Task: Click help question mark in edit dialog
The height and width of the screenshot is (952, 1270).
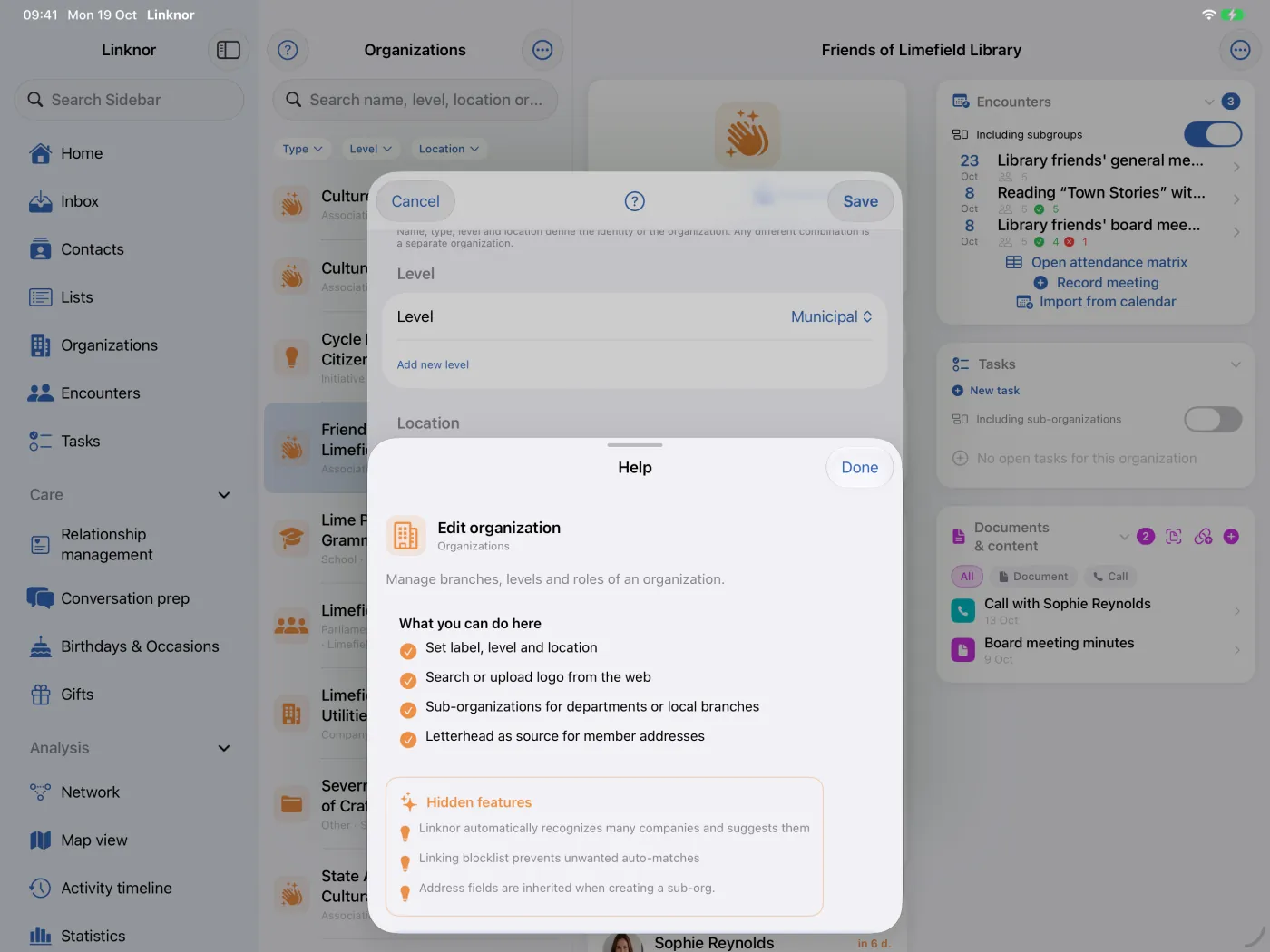Action: [635, 201]
